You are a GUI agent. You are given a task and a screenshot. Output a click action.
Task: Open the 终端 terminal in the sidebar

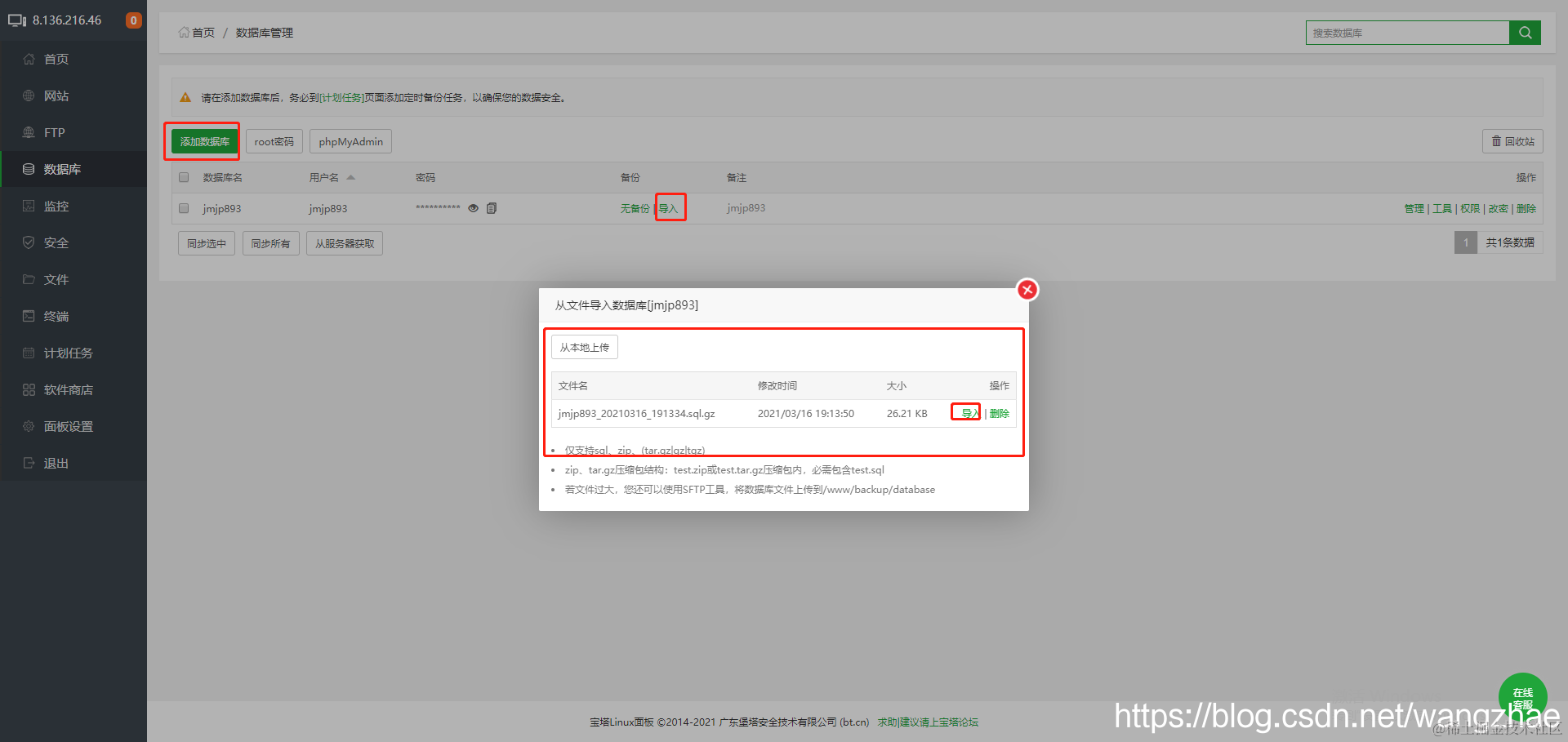[55, 316]
